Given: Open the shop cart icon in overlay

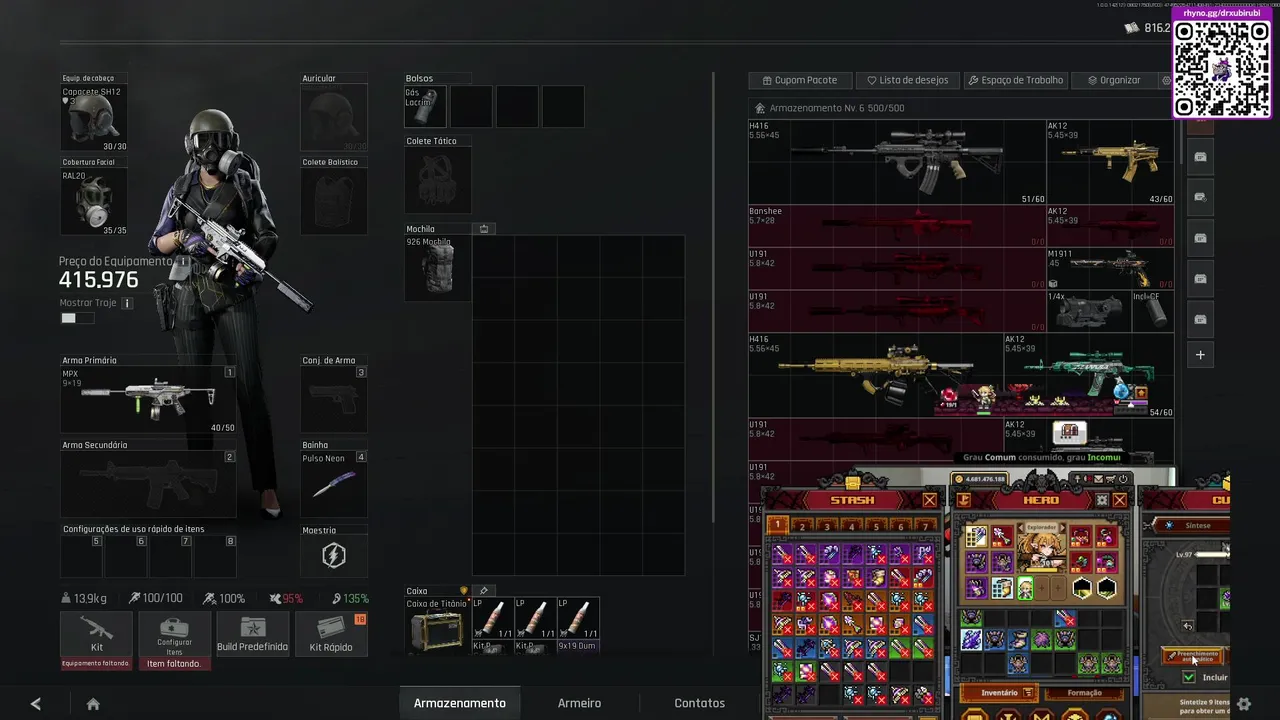Looking at the screenshot, I should tap(1110, 480).
